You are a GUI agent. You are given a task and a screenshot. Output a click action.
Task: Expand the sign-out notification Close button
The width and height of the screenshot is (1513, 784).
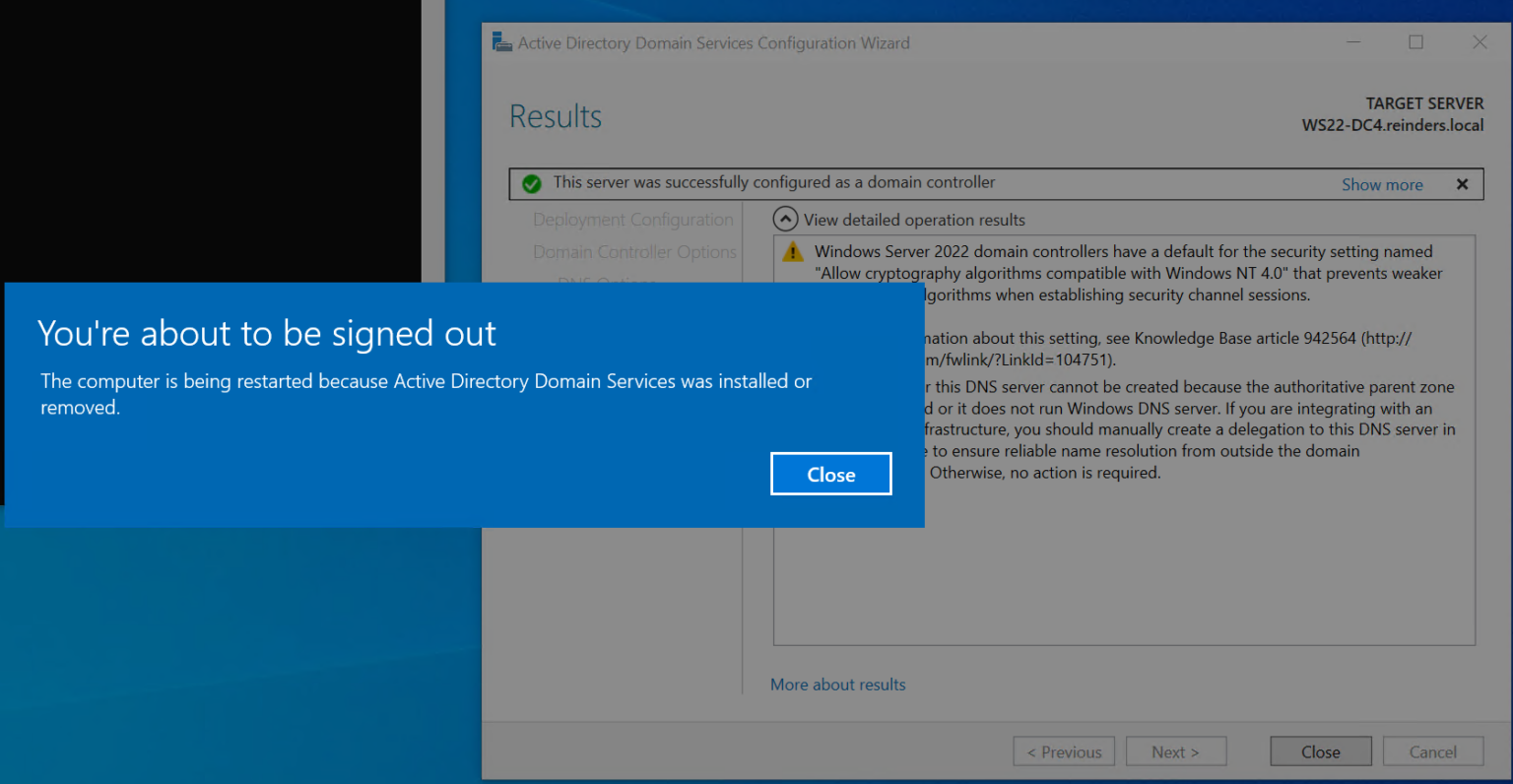pos(830,474)
